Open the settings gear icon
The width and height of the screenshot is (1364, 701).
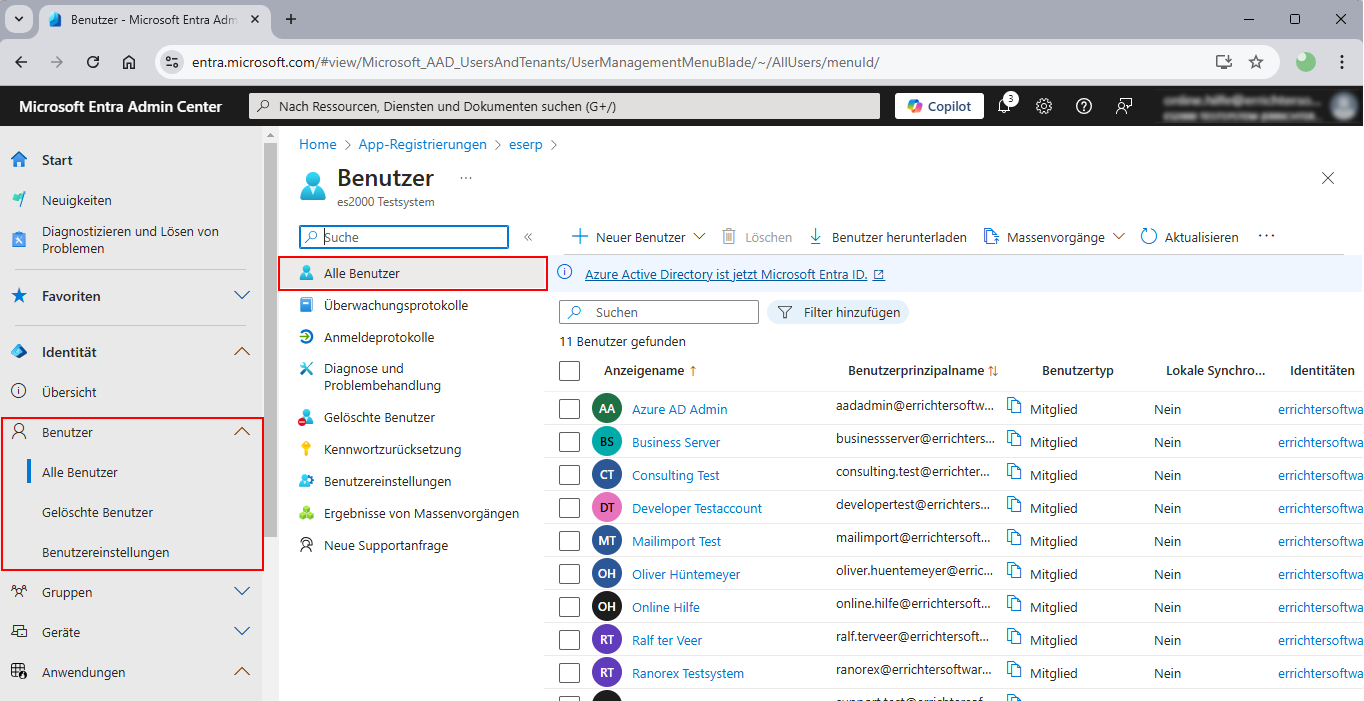(1044, 106)
